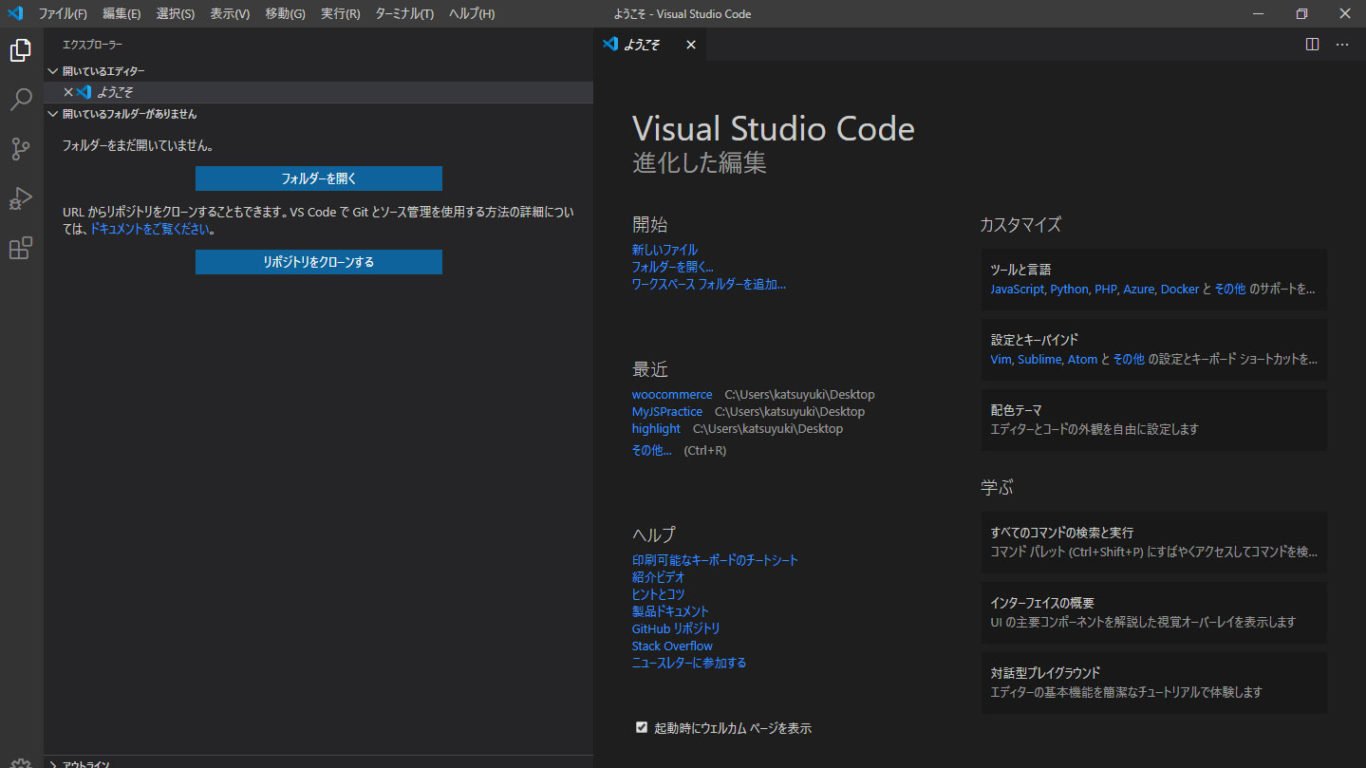1366x768 pixels.
Task: Click ワークスペース フォルダーを追加... link
Action: click(x=709, y=284)
